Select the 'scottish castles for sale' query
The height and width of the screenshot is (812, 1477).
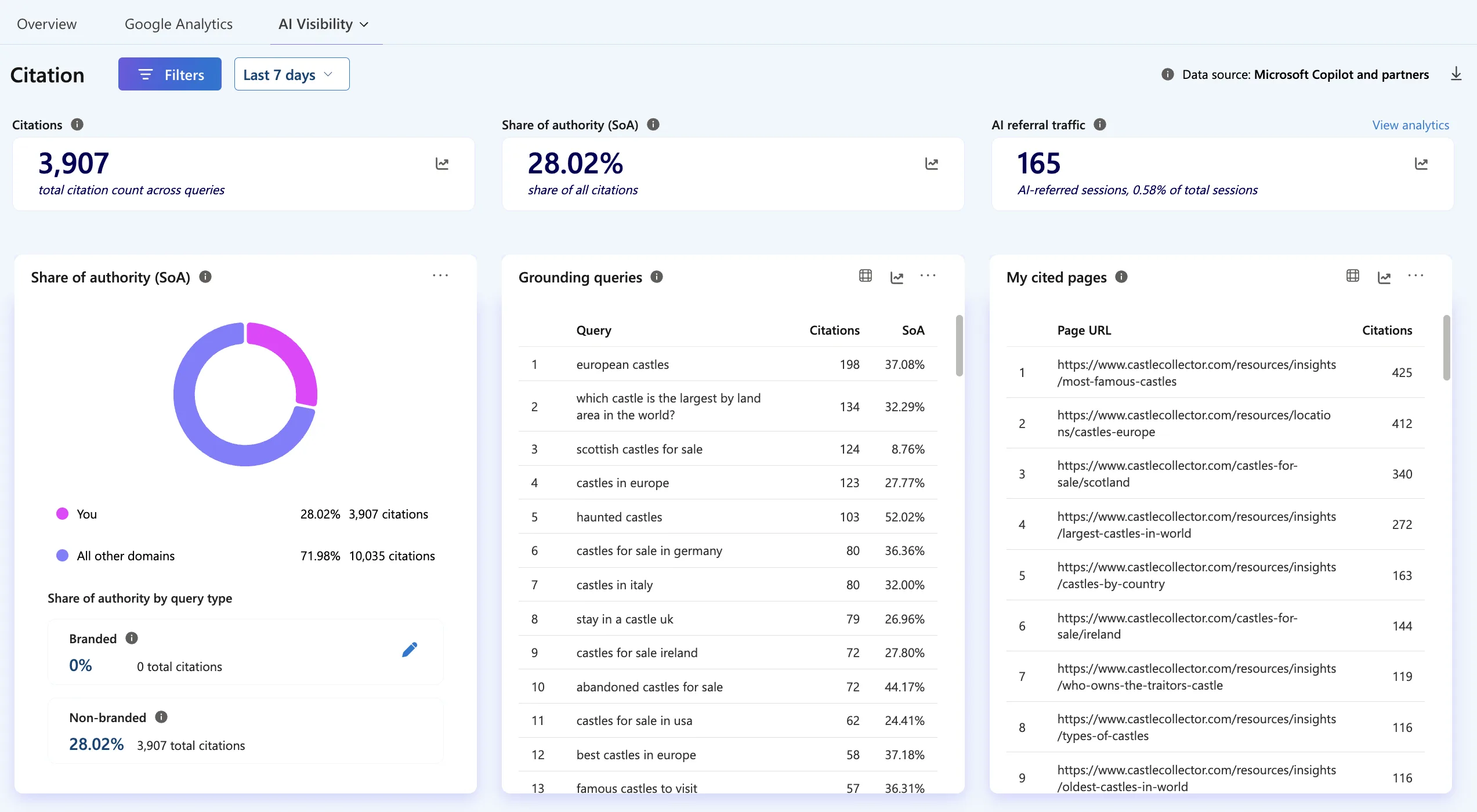727,449
